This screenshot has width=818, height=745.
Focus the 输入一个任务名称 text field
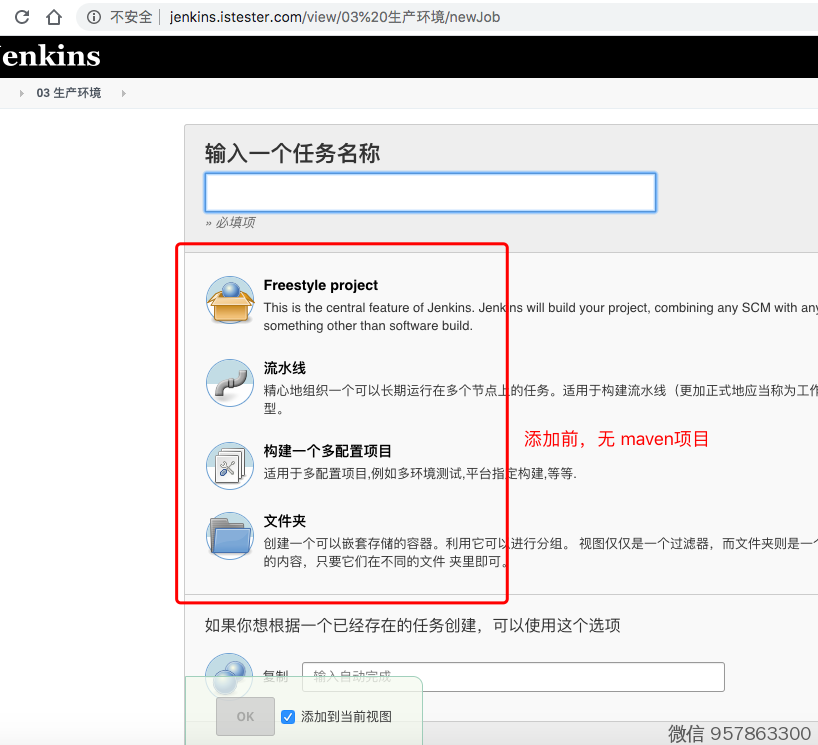pyautogui.click(x=430, y=192)
